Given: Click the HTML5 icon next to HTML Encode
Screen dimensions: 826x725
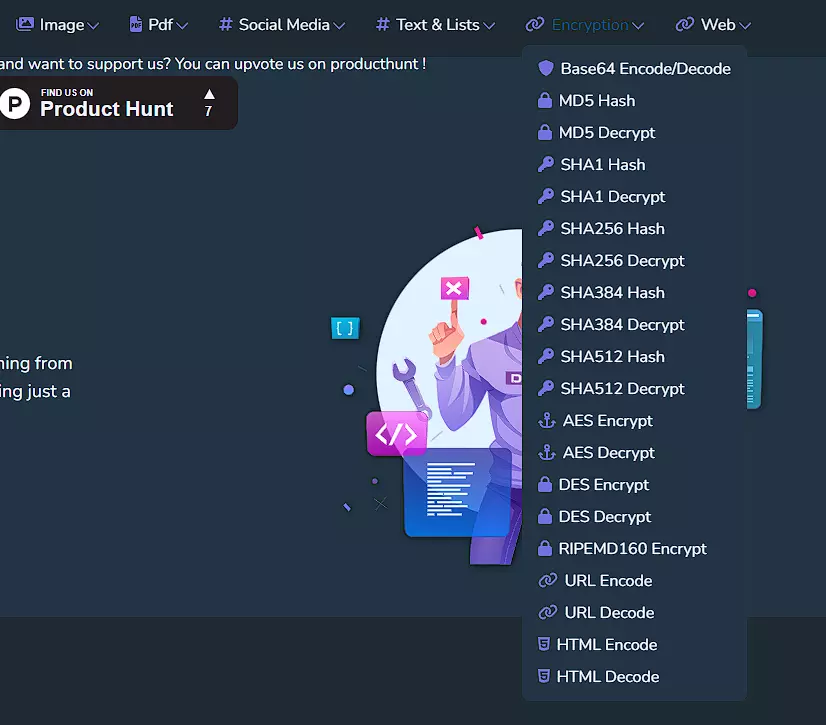Looking at the screenshot, I should (544, 645).
